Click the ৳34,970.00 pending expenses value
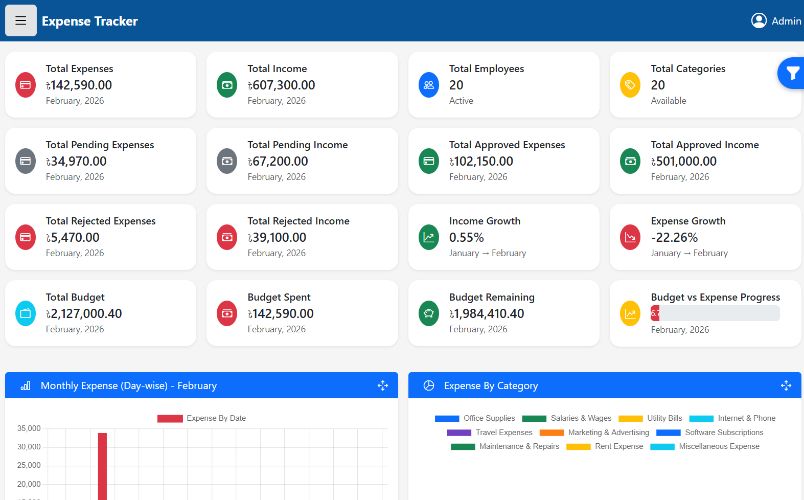Viewport: 804px width, 500px height. (76, 162)
